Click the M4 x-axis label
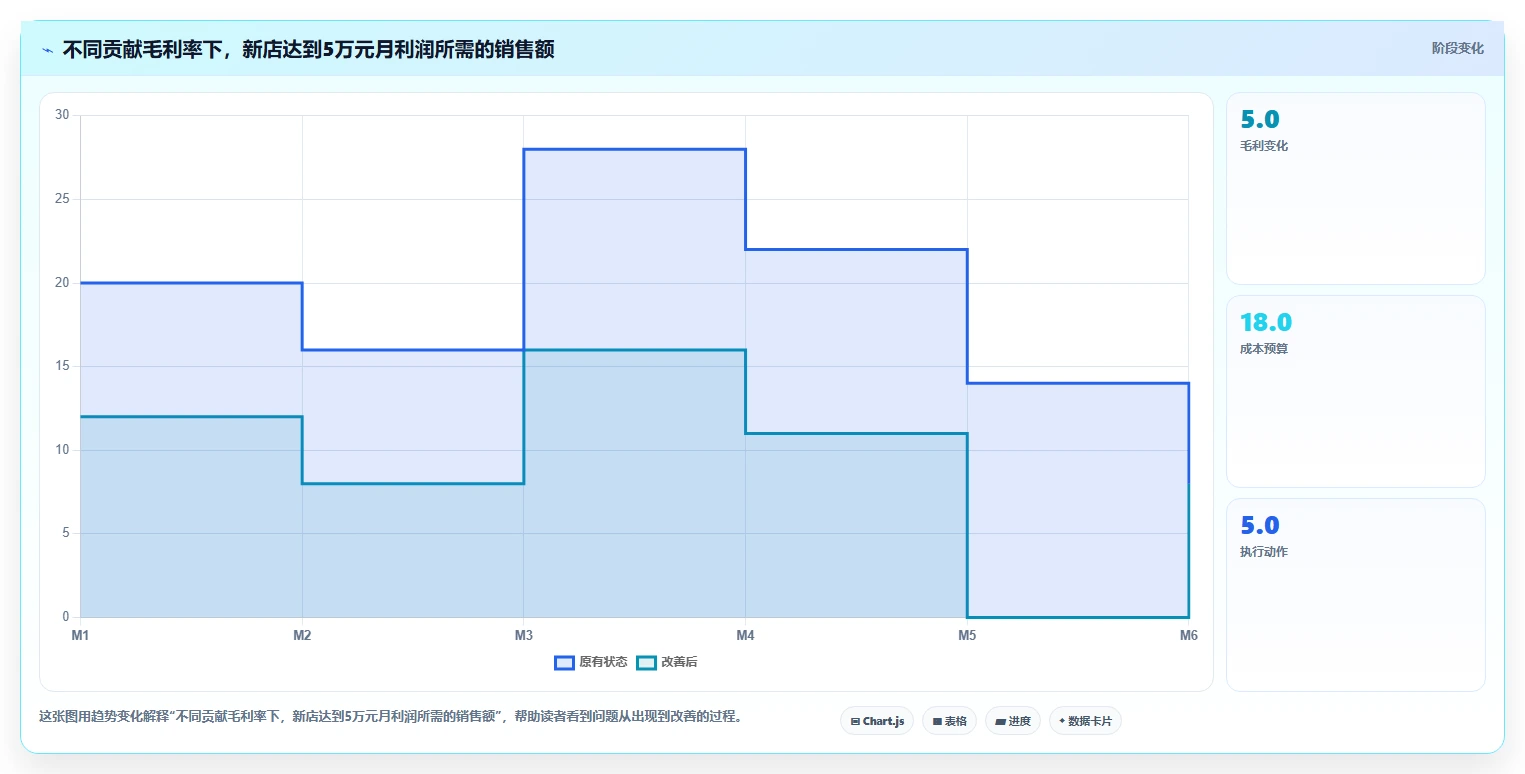The height and width of the screenshot is (774, 1525). pyautogui.click(x=745, y=635)
